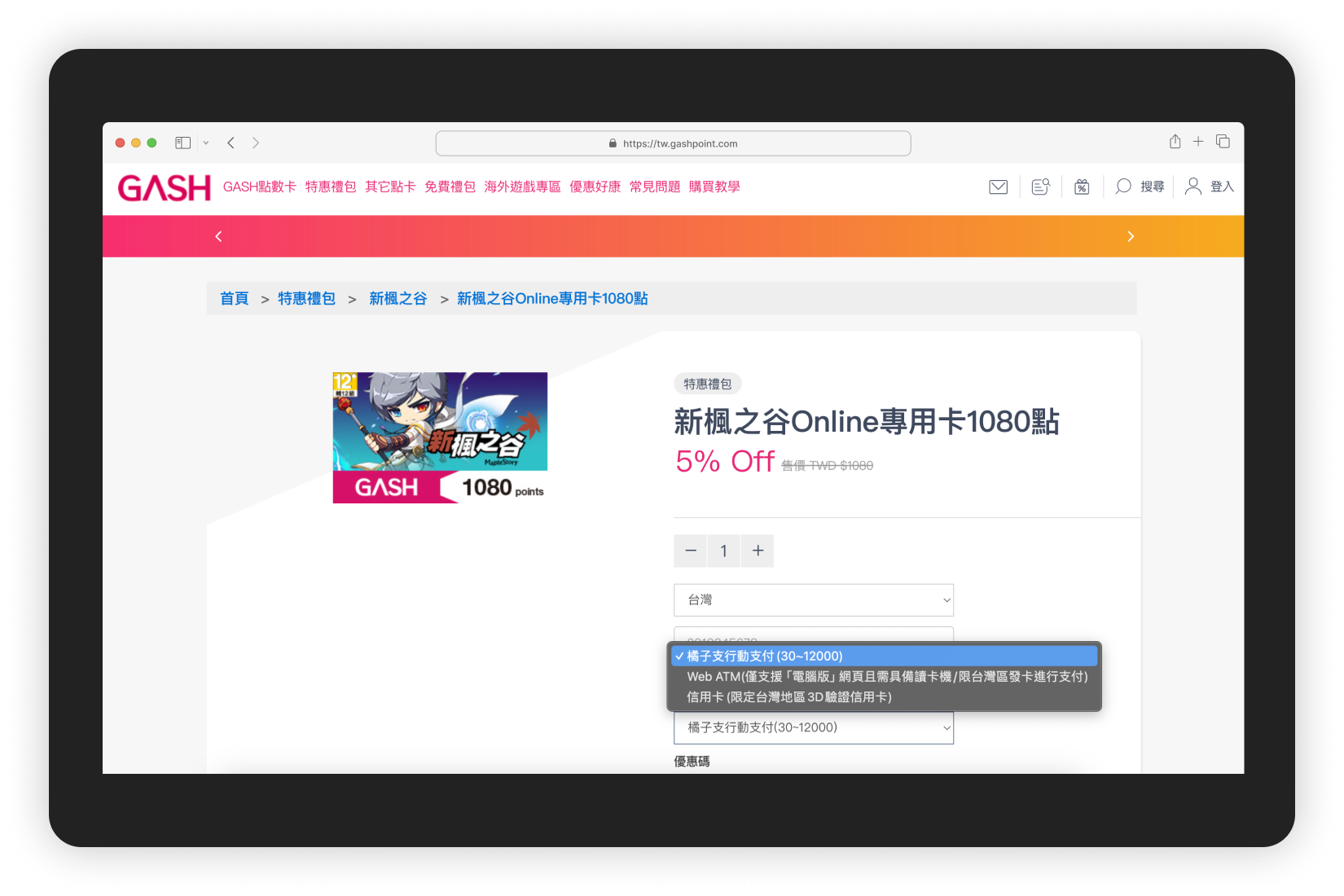Open the Safari sidebar panel icon
The height and width of the screenshot is (896, 1344).
tap(182, 143)
